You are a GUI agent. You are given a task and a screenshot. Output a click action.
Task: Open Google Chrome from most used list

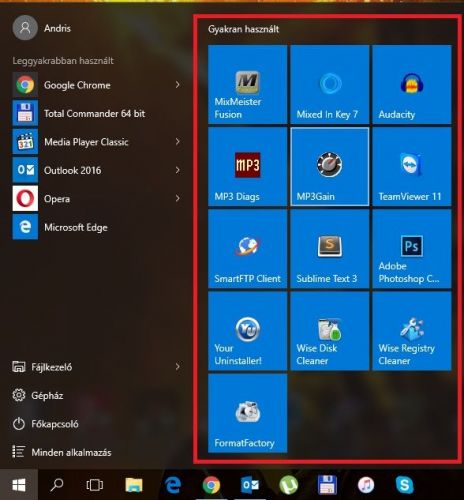98,85
